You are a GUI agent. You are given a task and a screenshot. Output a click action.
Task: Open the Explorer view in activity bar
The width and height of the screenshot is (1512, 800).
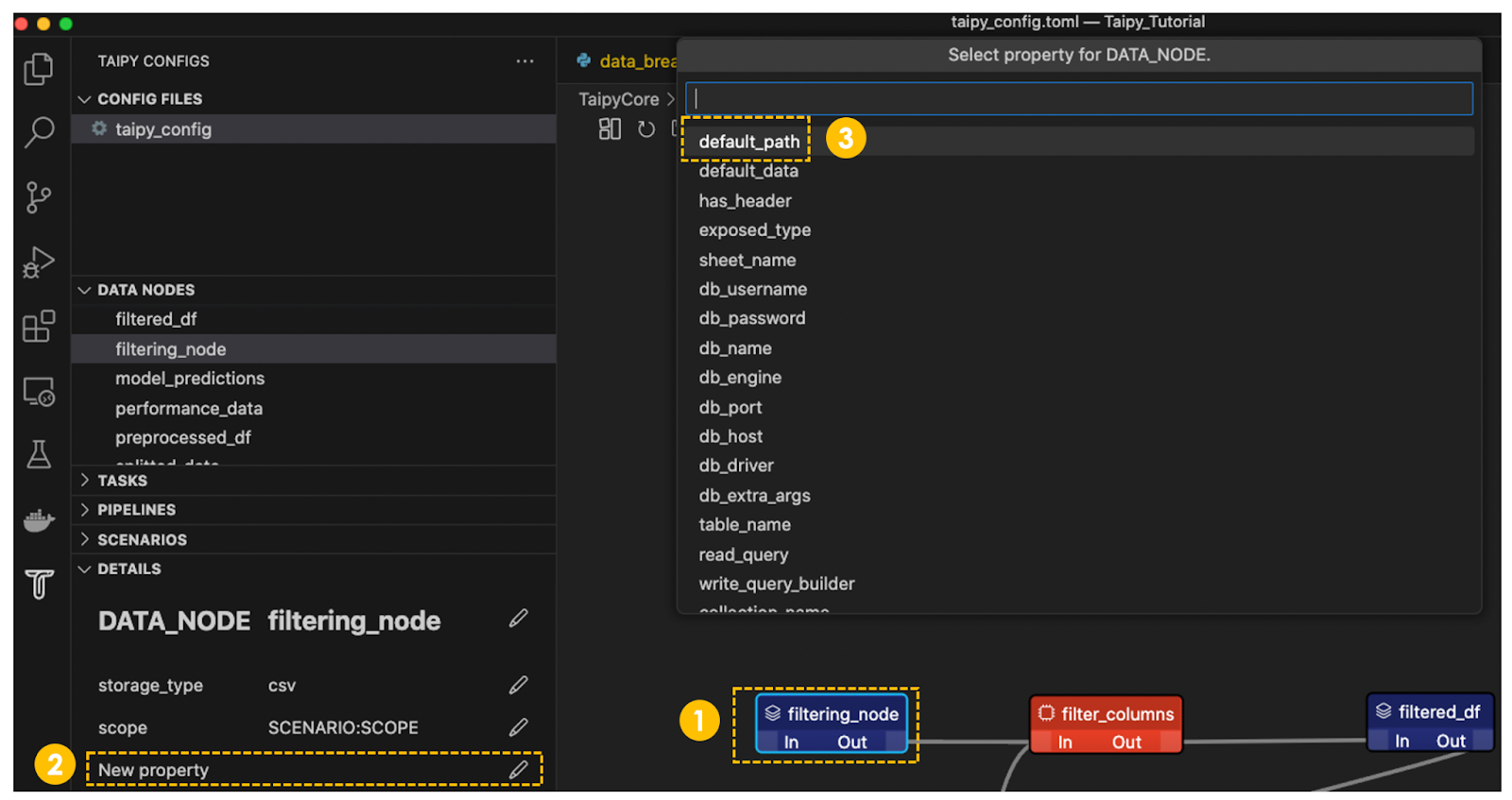[39, 69]
